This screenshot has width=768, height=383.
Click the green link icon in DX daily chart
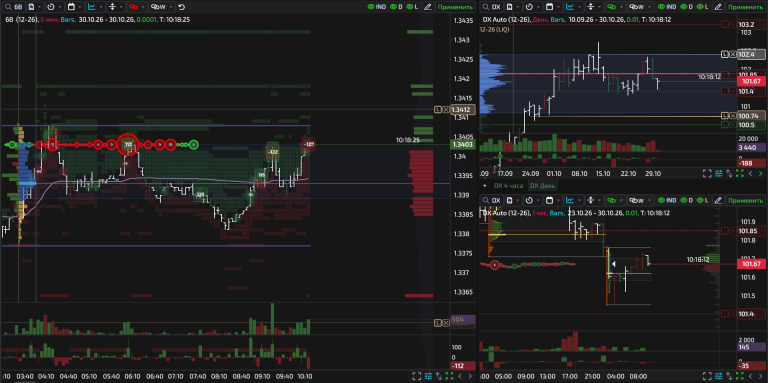coord(610,7)
